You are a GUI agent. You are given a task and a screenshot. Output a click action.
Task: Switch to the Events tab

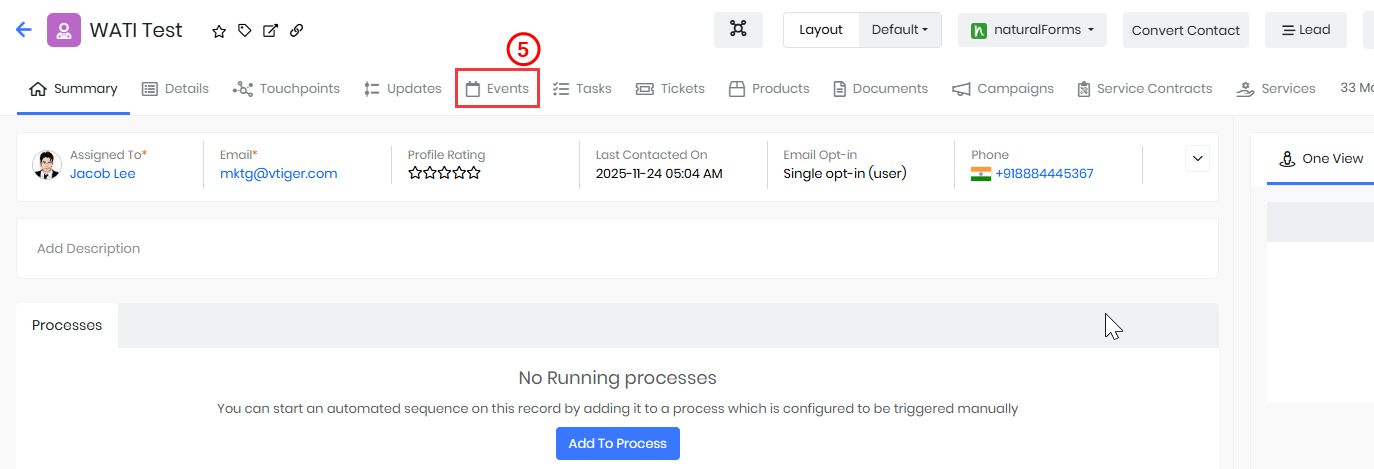(498, 89)
